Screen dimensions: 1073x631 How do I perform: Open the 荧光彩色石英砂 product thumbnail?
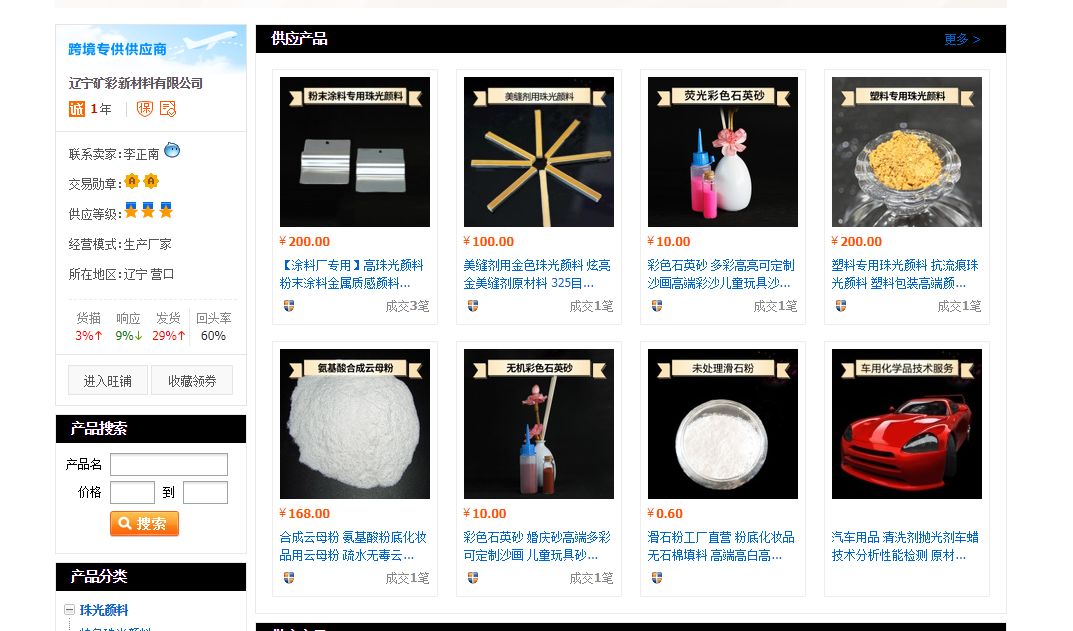pyautogui.click(x=723, y=152)
